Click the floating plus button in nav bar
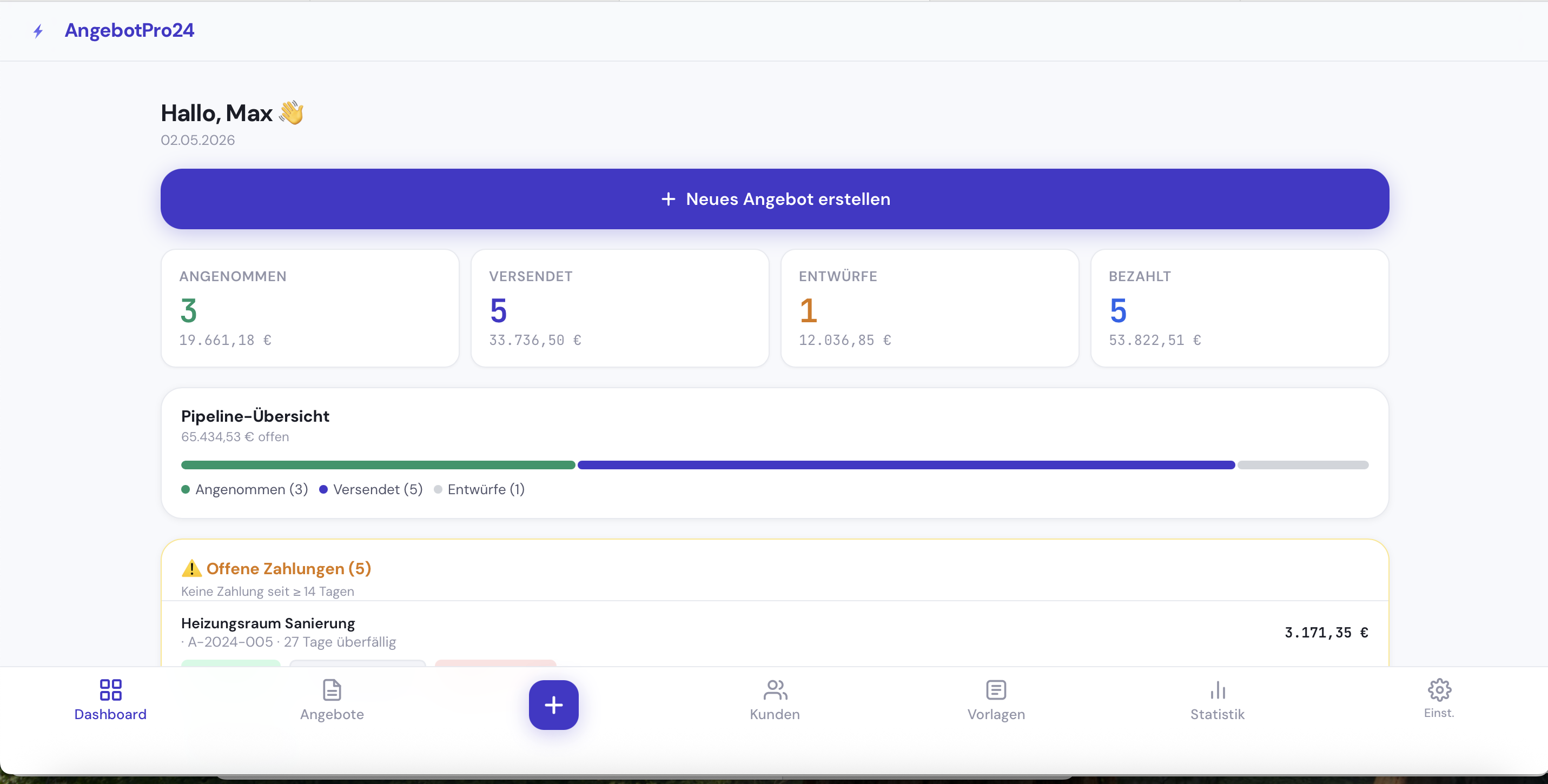 pyautogui.click(x=553, y=705)
